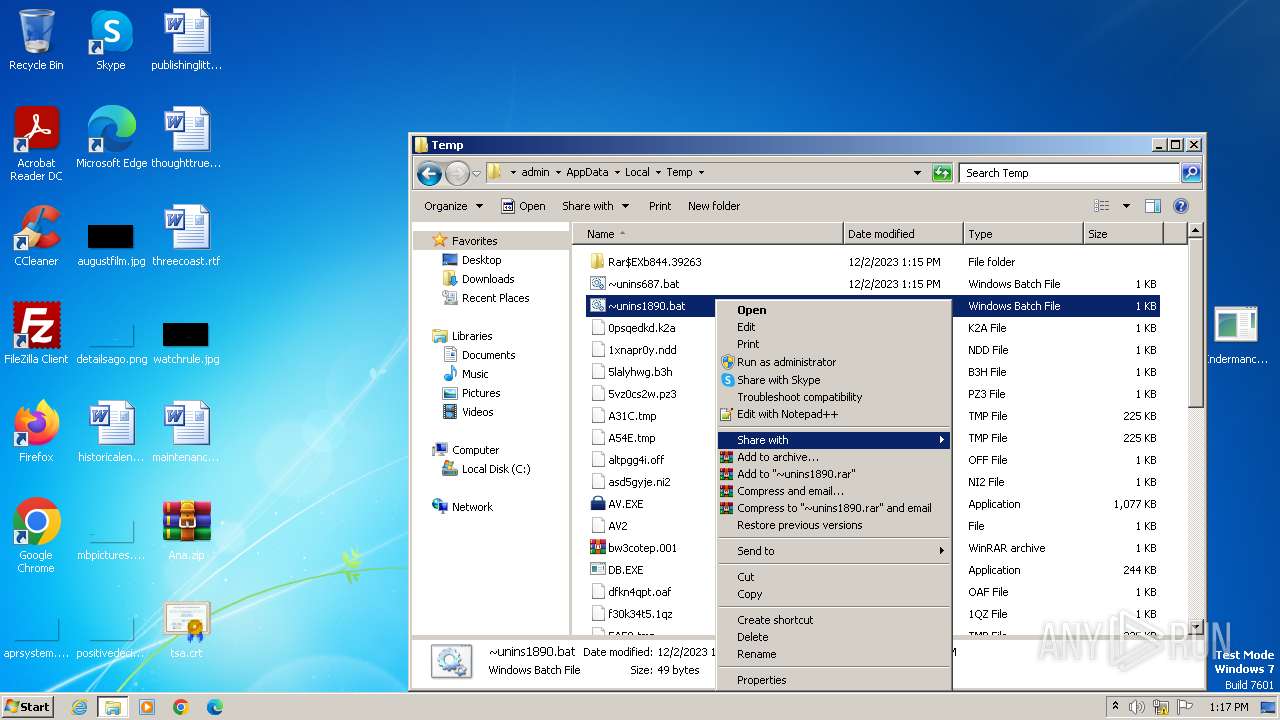This screenshot has height=720, width=1280.
Task: Select the Ana.zip archive on desktop
Action: 186,530
